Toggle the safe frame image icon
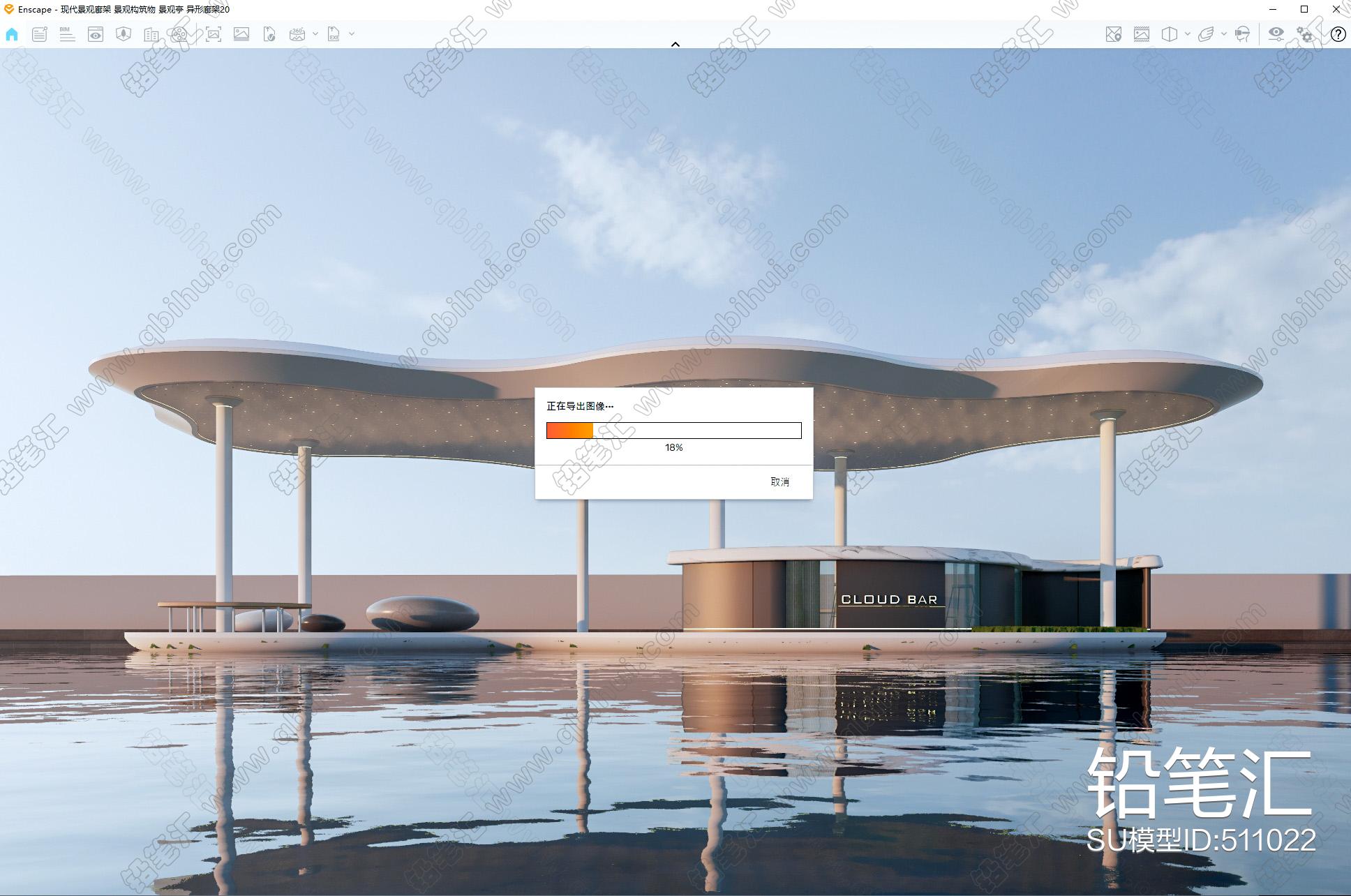 tap(1142, 34)
